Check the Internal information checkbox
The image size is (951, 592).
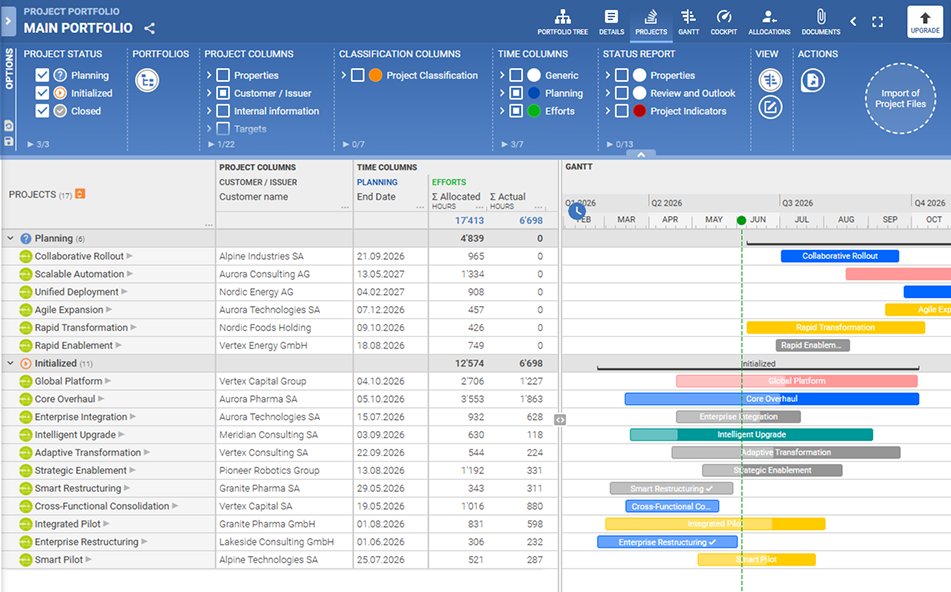[223, 110]
